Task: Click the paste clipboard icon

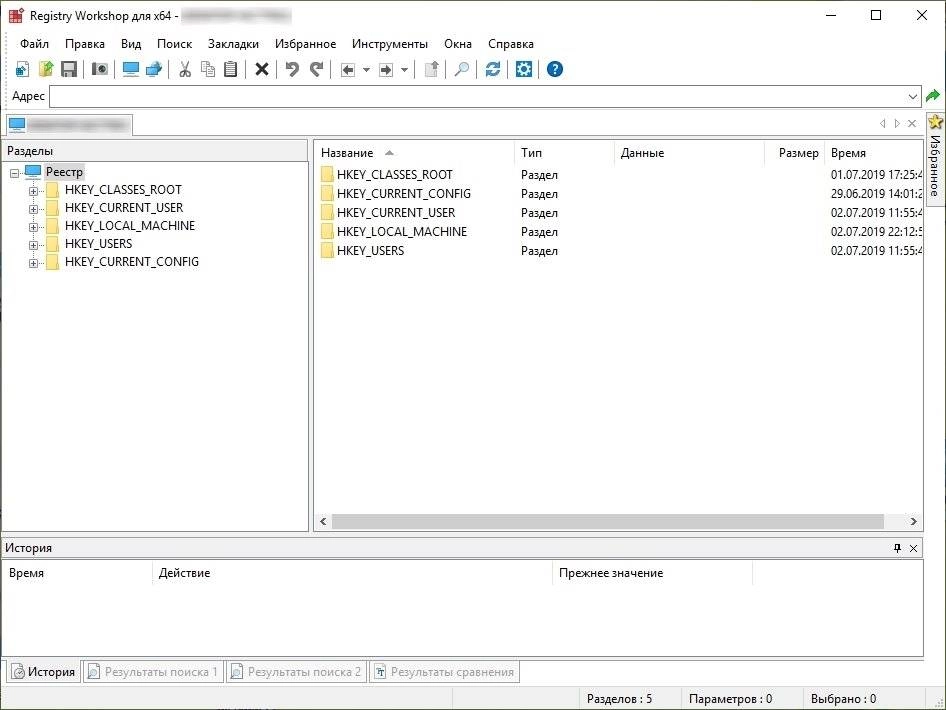Action: [x=230, y=69]
